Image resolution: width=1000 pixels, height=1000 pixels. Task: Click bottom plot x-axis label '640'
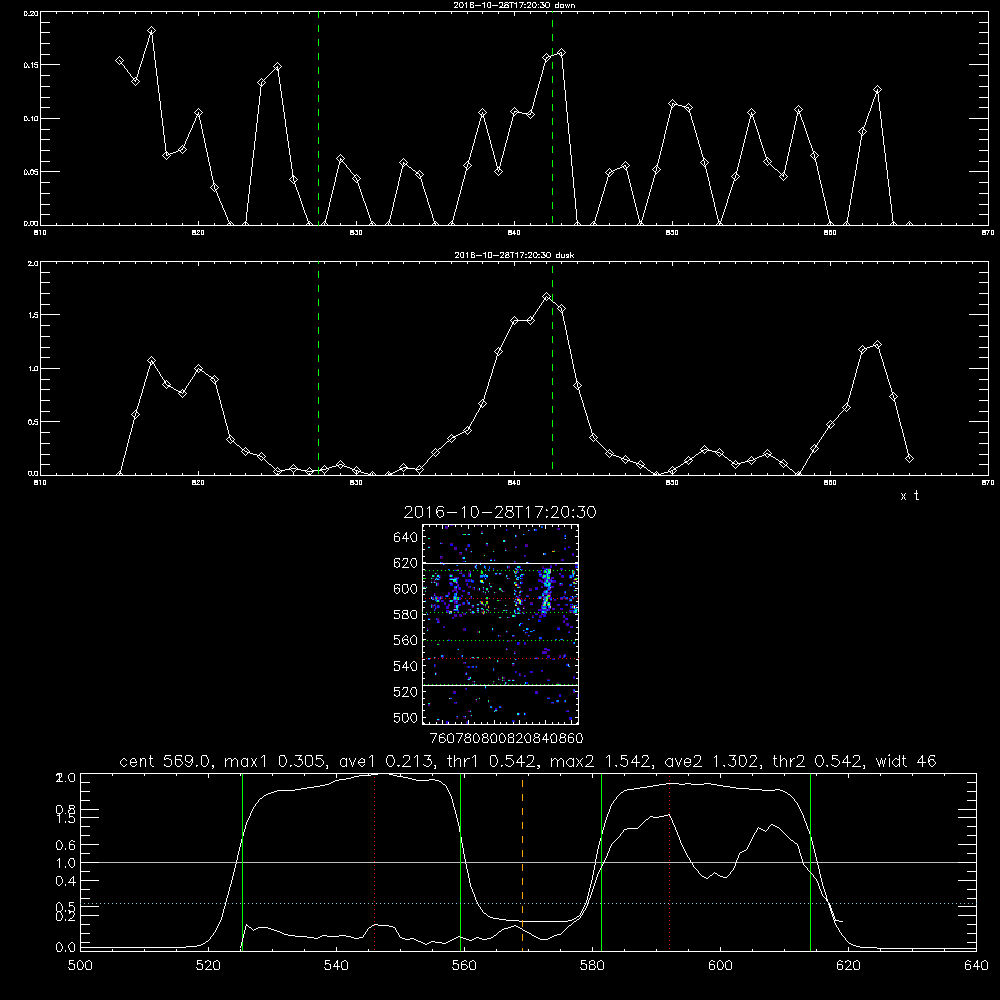click(976, 966)
